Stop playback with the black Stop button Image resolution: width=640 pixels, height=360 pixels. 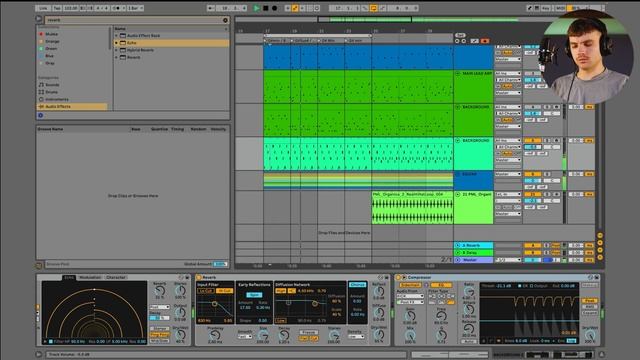266,8
